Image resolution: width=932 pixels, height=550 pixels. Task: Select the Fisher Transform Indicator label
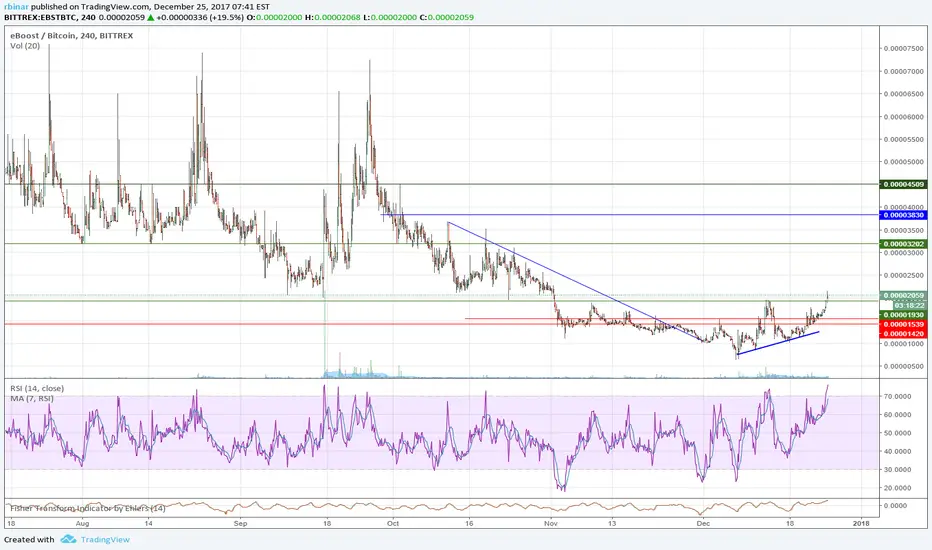87,508
